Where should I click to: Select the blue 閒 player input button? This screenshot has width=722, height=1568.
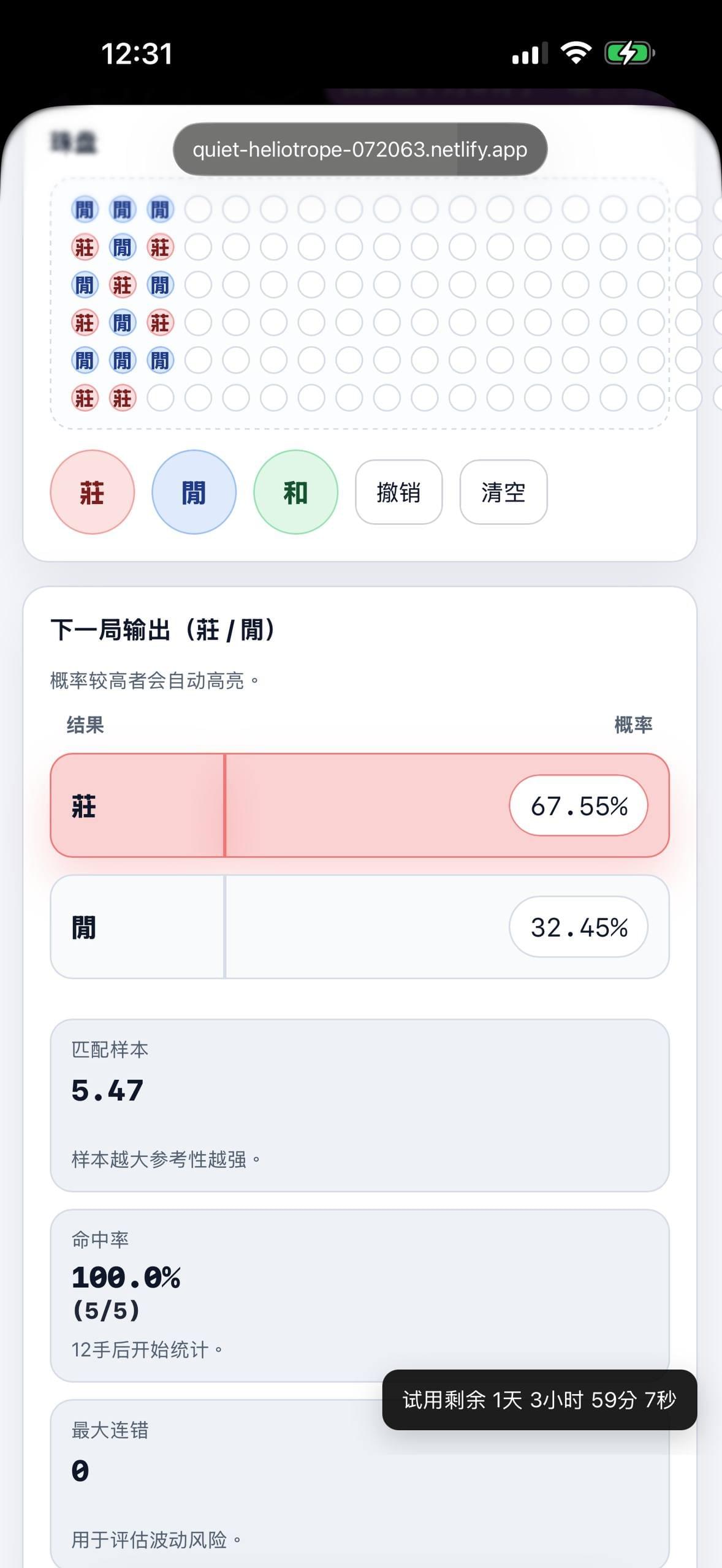point(194,492)
